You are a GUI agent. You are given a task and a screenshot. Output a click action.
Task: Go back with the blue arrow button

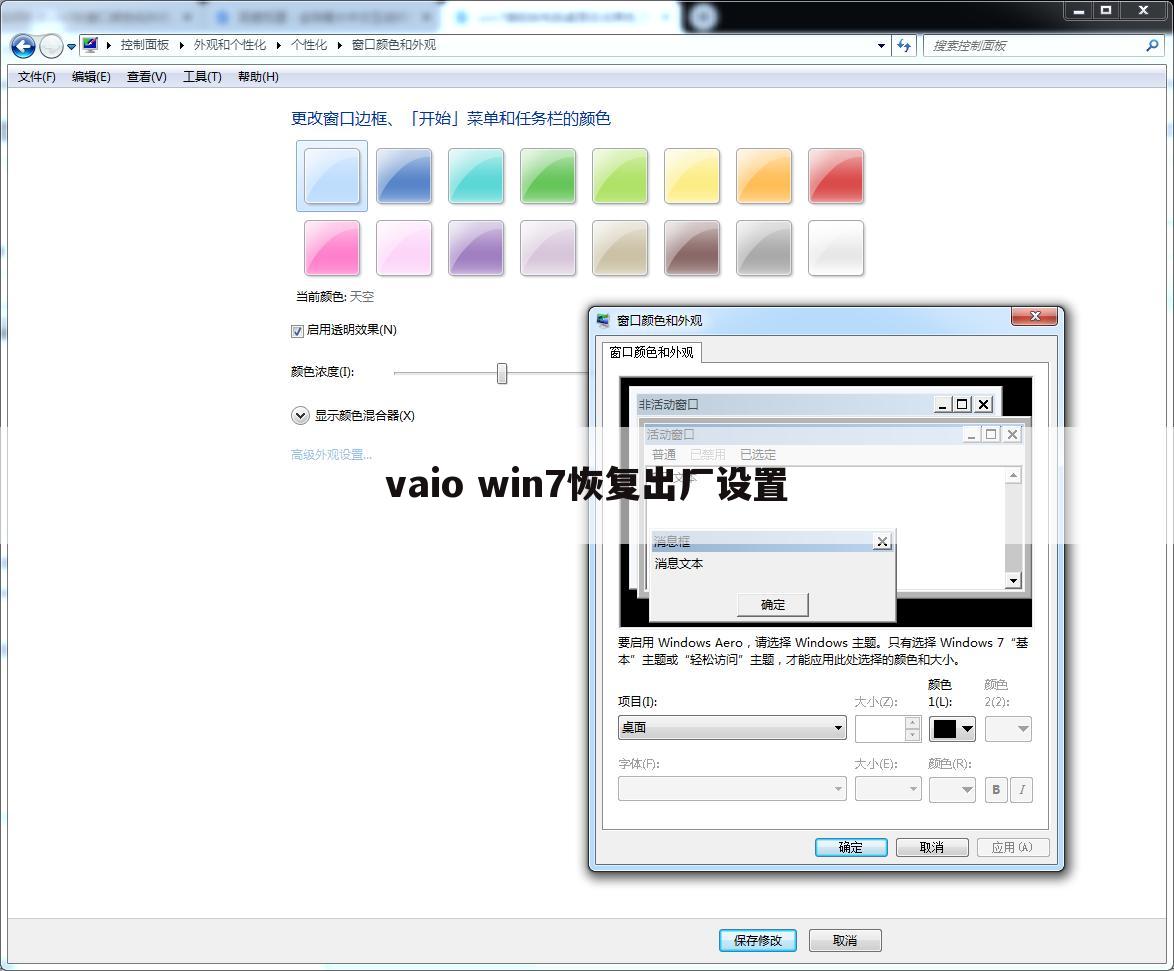click(23, 46)
